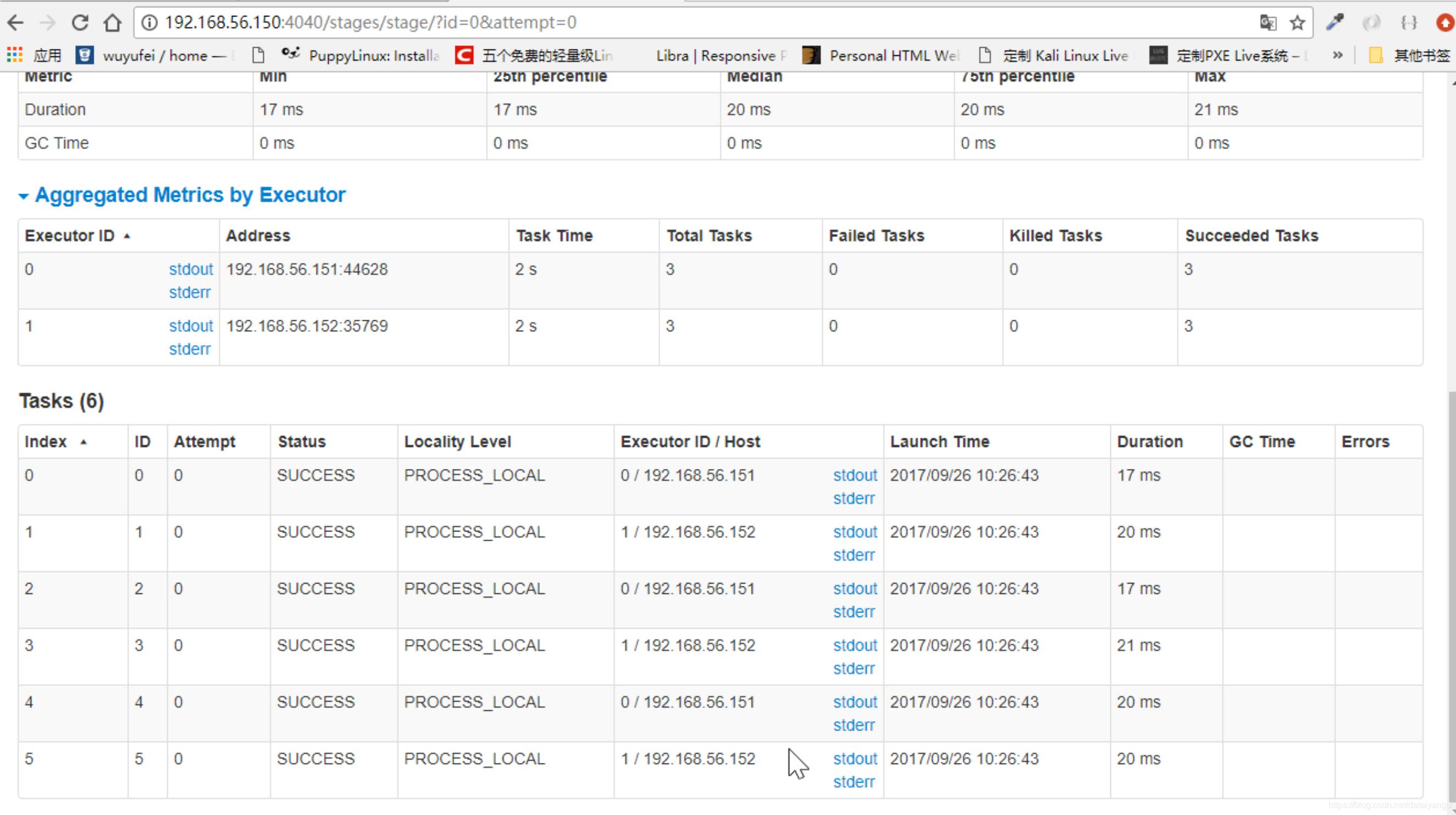The width and height of the screenshot is (1456, 815).
Task: Open stderr for task index 4
Action: (x=854, y=725)
